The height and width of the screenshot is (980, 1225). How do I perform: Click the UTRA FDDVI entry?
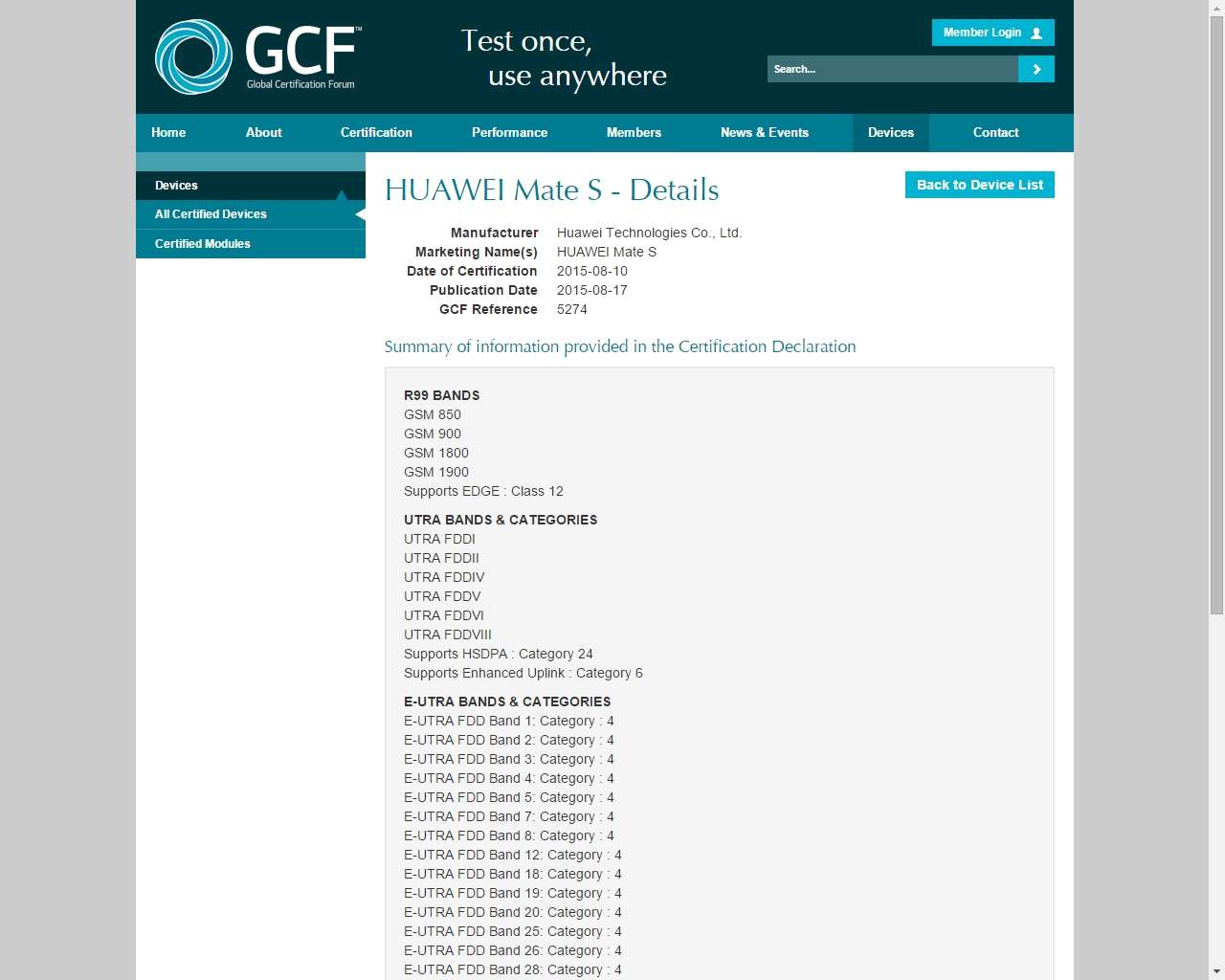pyautogui.click(x=444, y=615)
